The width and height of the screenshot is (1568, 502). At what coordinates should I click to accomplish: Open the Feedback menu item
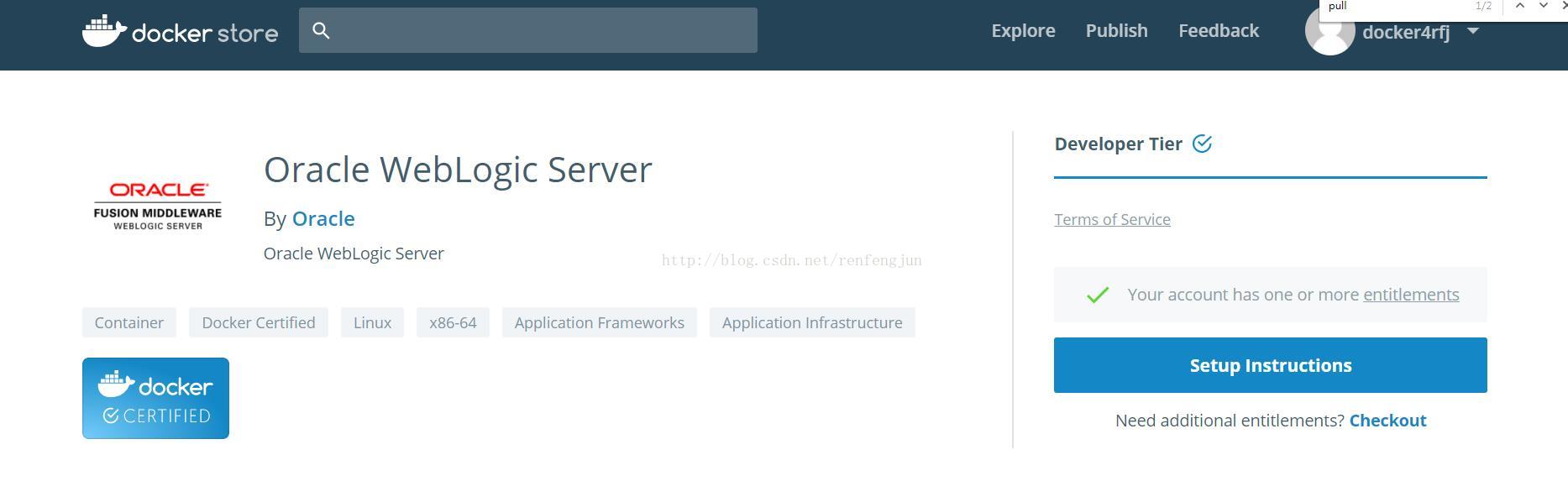coord(1219,31)
